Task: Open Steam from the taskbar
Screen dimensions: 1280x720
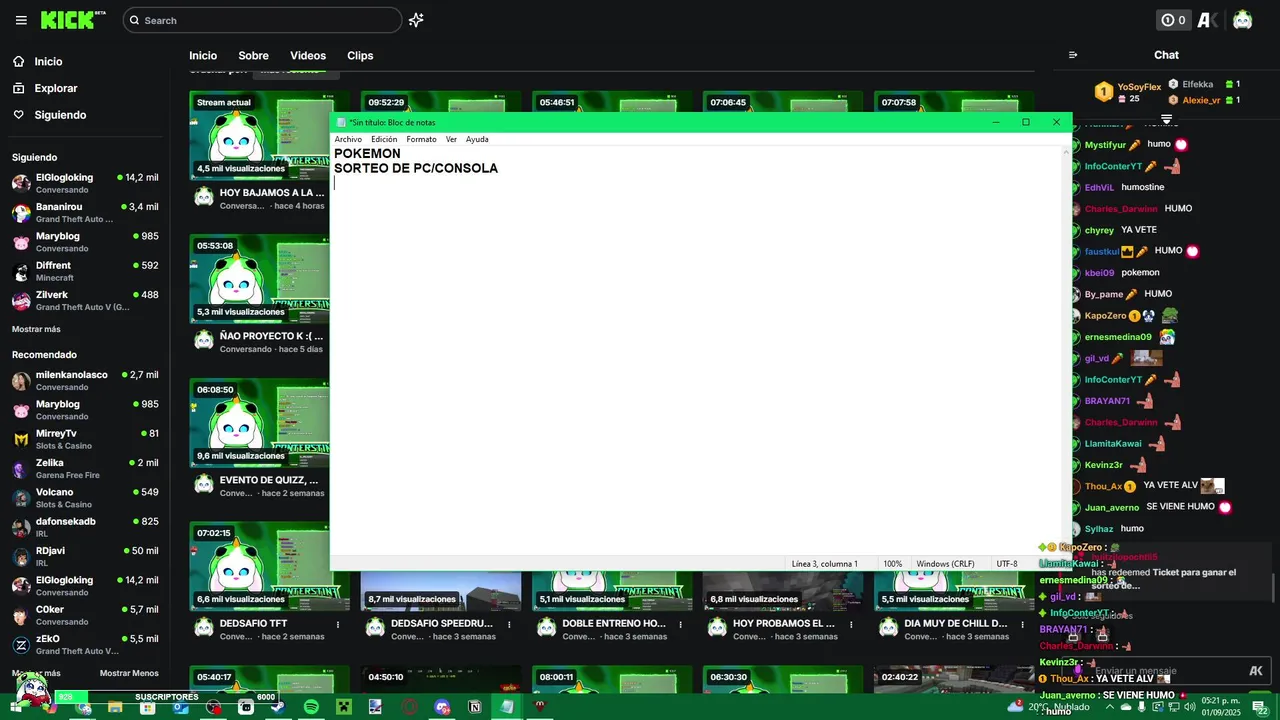Action: (x=277, y=707)
